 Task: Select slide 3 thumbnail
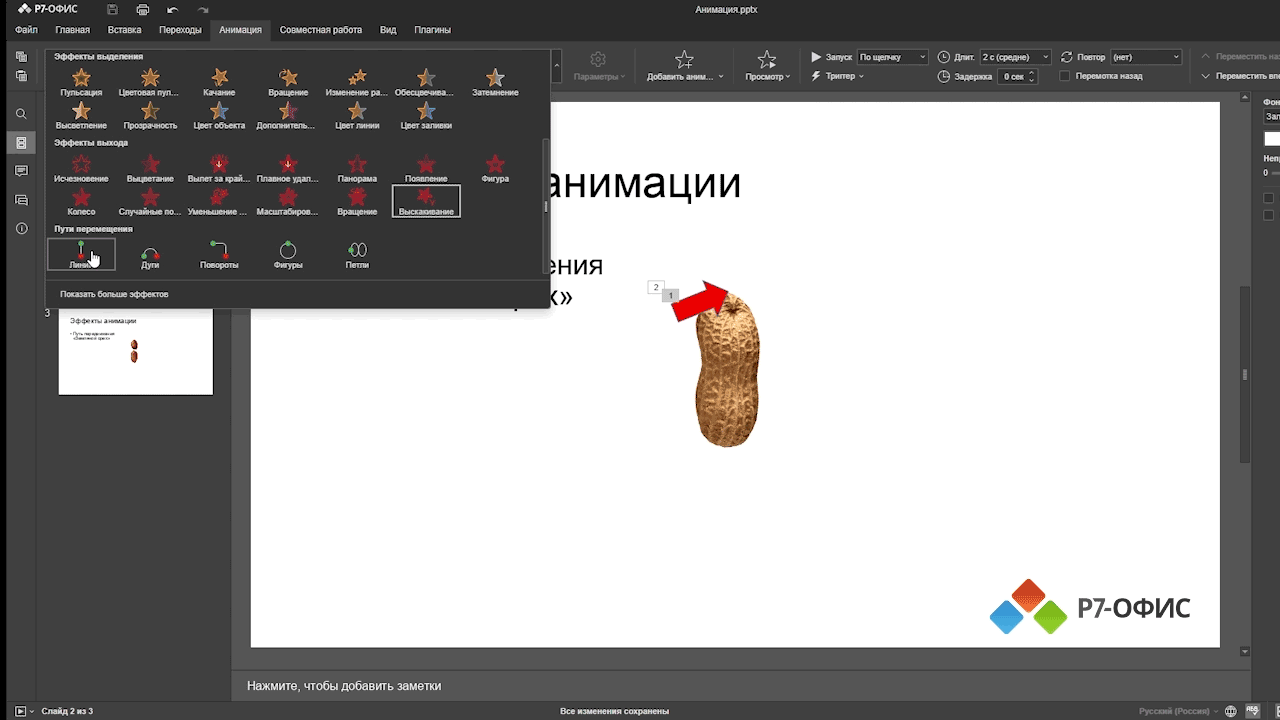[x=135, y=351]
